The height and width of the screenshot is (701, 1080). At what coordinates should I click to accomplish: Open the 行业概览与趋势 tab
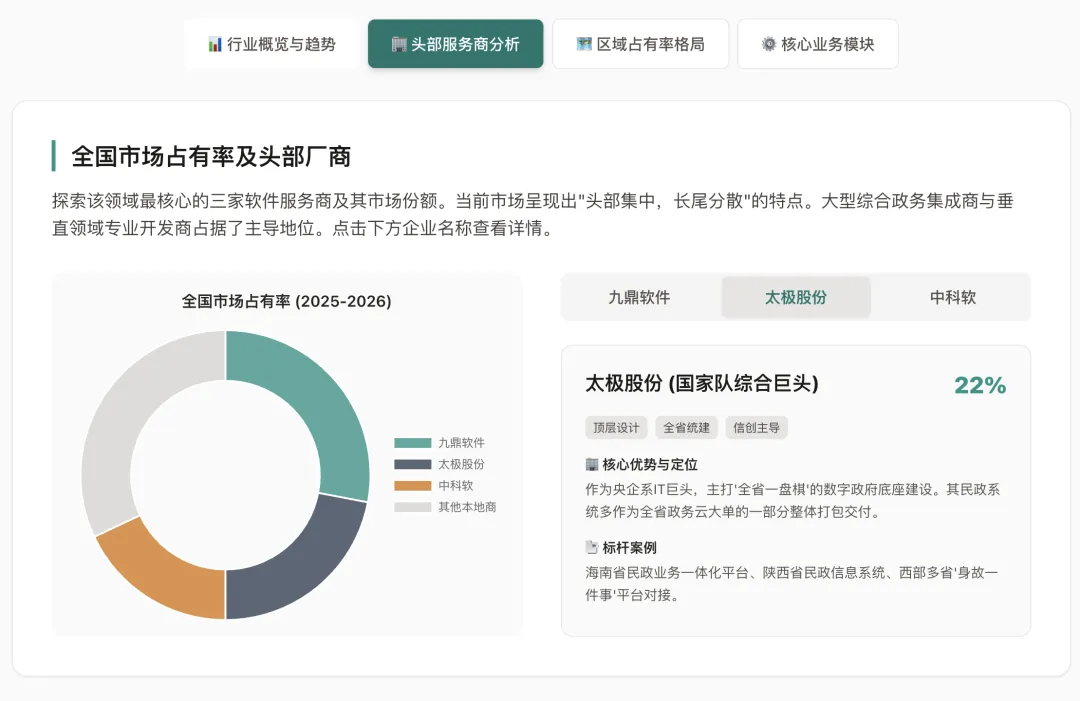tap(271, 44)
